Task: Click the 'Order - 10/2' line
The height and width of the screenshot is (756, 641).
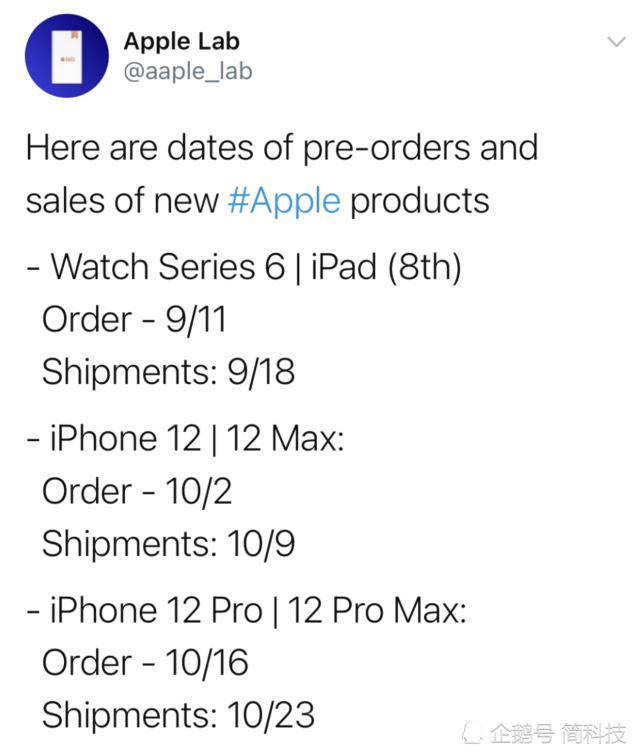Action: (137, 491)
